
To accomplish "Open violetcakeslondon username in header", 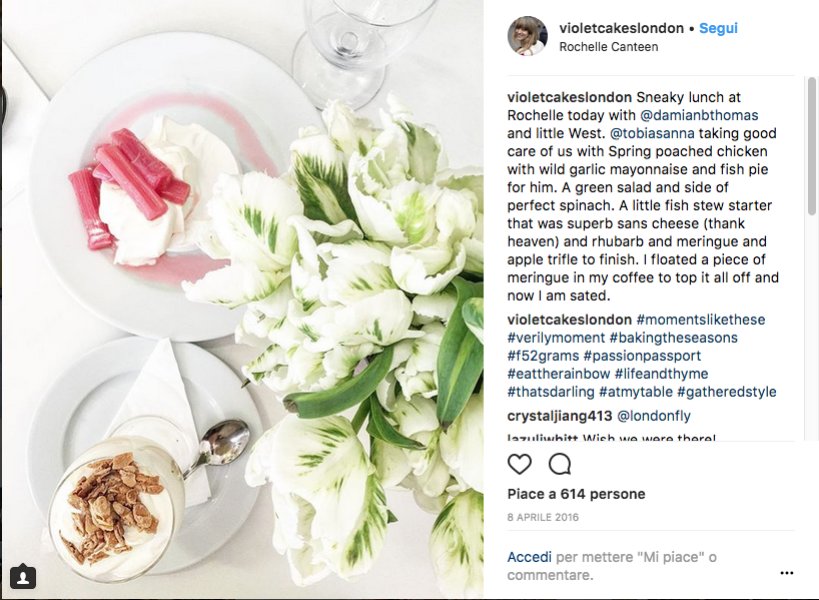I will (x=621, y=28).
